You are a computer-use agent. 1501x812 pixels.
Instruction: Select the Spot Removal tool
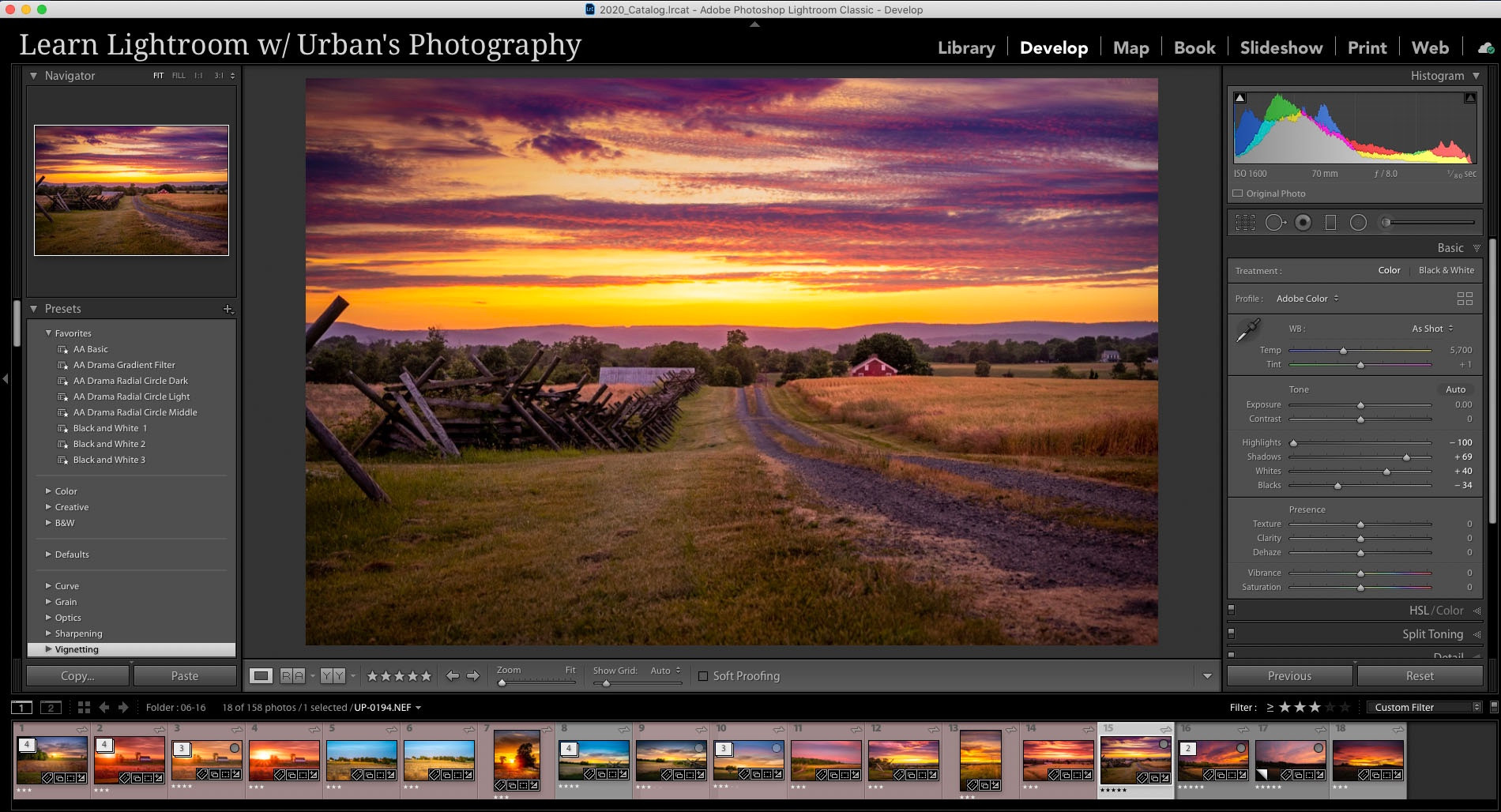(x=1274, y=223)
